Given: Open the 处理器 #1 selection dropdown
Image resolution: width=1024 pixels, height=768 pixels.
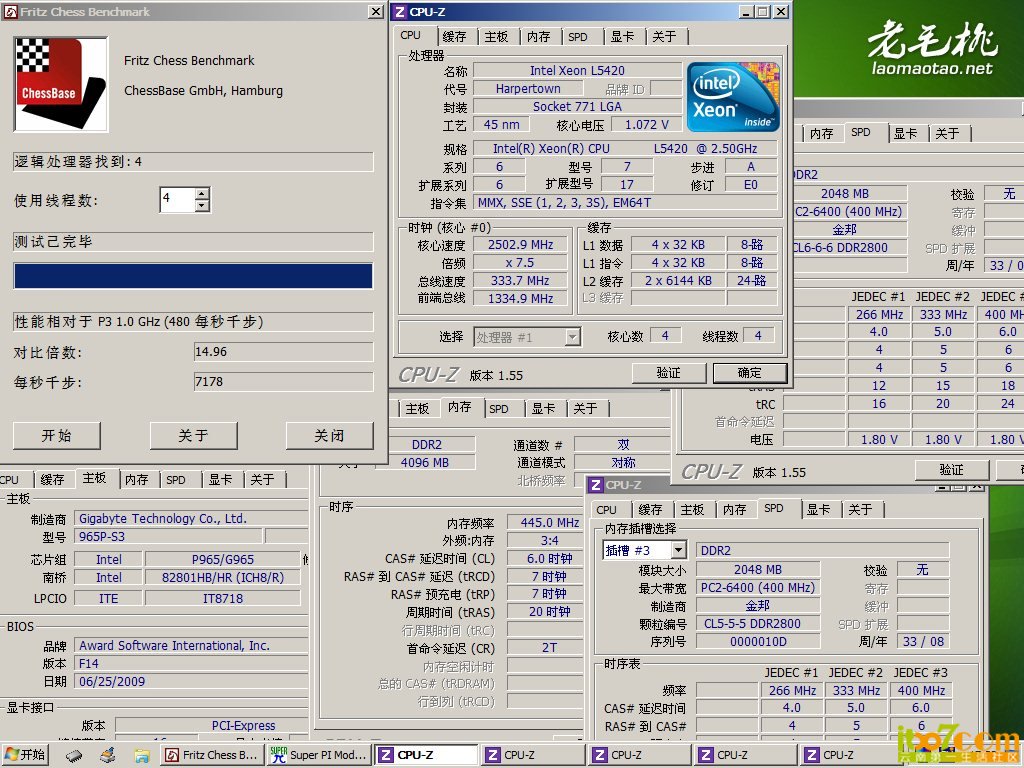Looking at the screenshot, I should click(573, 337).
